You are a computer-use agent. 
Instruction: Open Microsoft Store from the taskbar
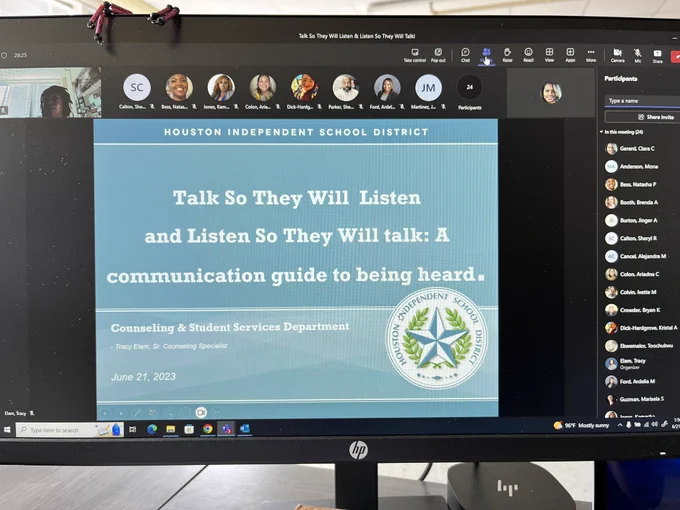click(189, 429)
